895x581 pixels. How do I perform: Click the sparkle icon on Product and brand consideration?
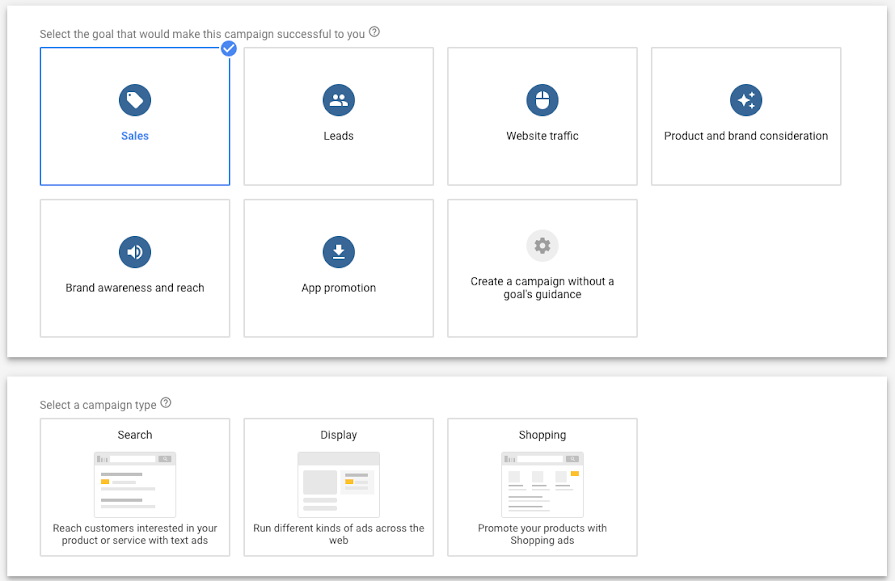tap(745, 100)
